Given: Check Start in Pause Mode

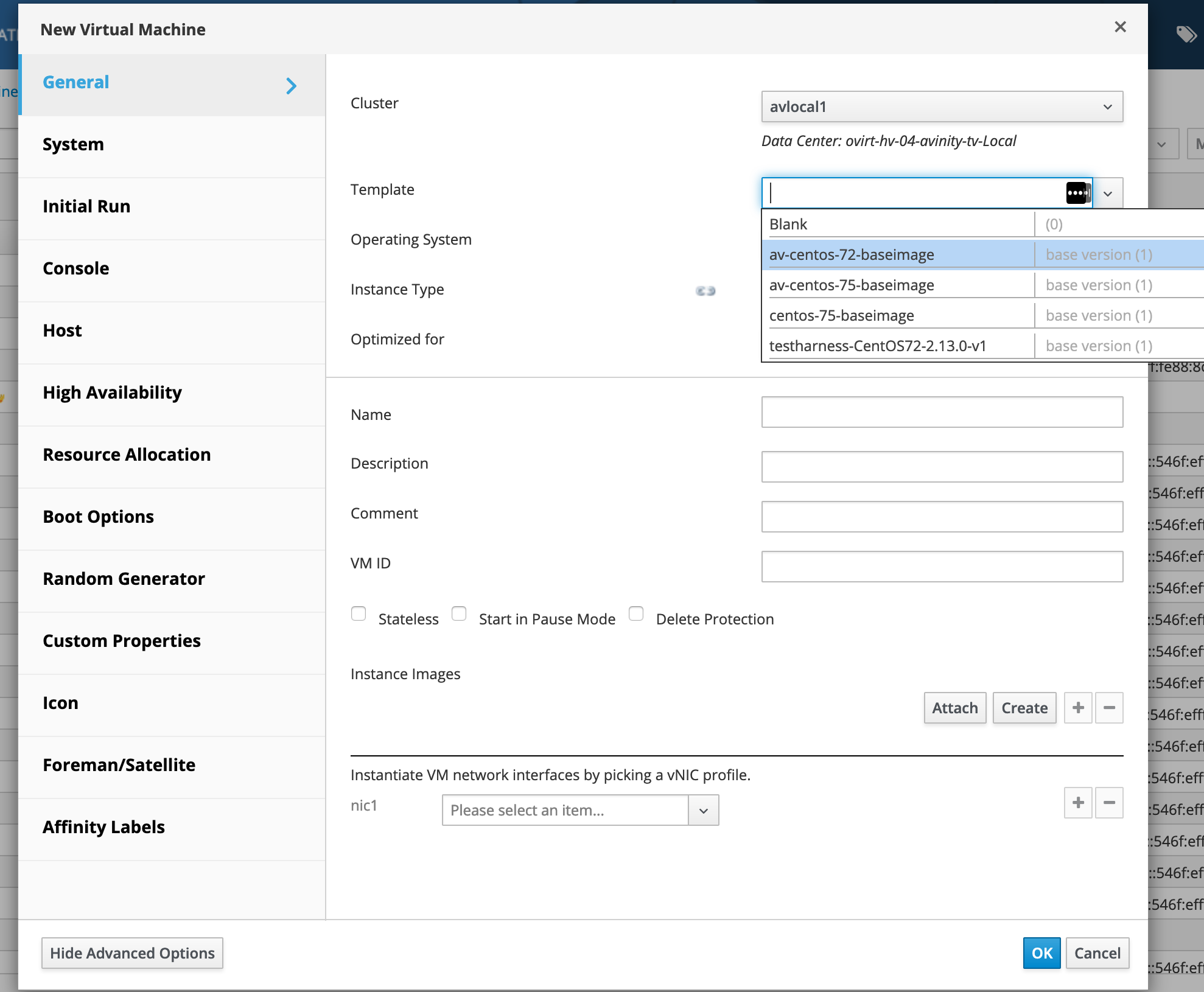Looking at the screenshot, I should coord(459,613).
